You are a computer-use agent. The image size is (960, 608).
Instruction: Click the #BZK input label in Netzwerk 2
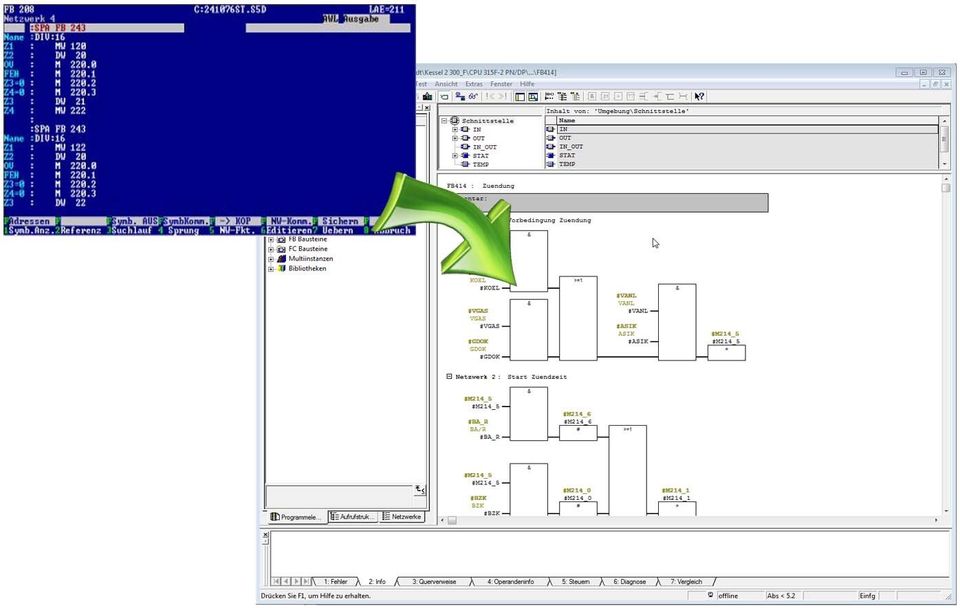tap(492, 512)
